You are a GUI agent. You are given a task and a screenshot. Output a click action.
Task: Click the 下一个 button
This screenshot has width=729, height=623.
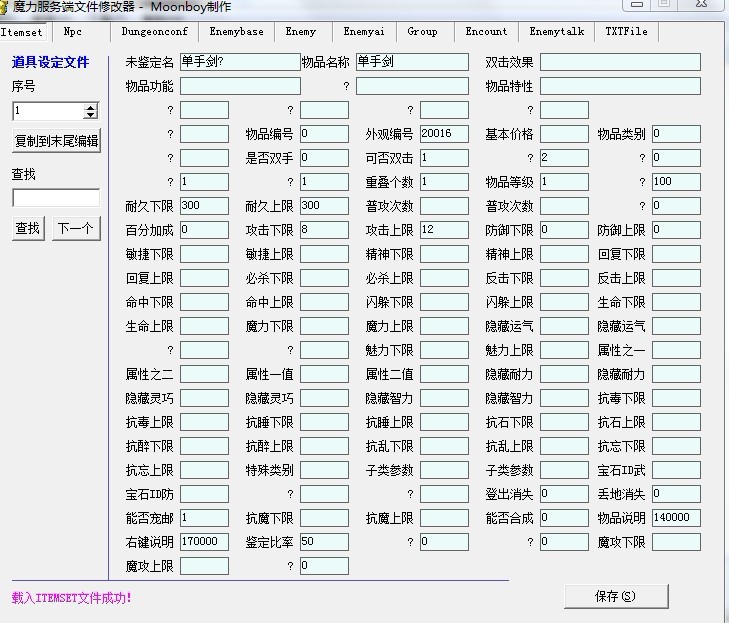75,228
